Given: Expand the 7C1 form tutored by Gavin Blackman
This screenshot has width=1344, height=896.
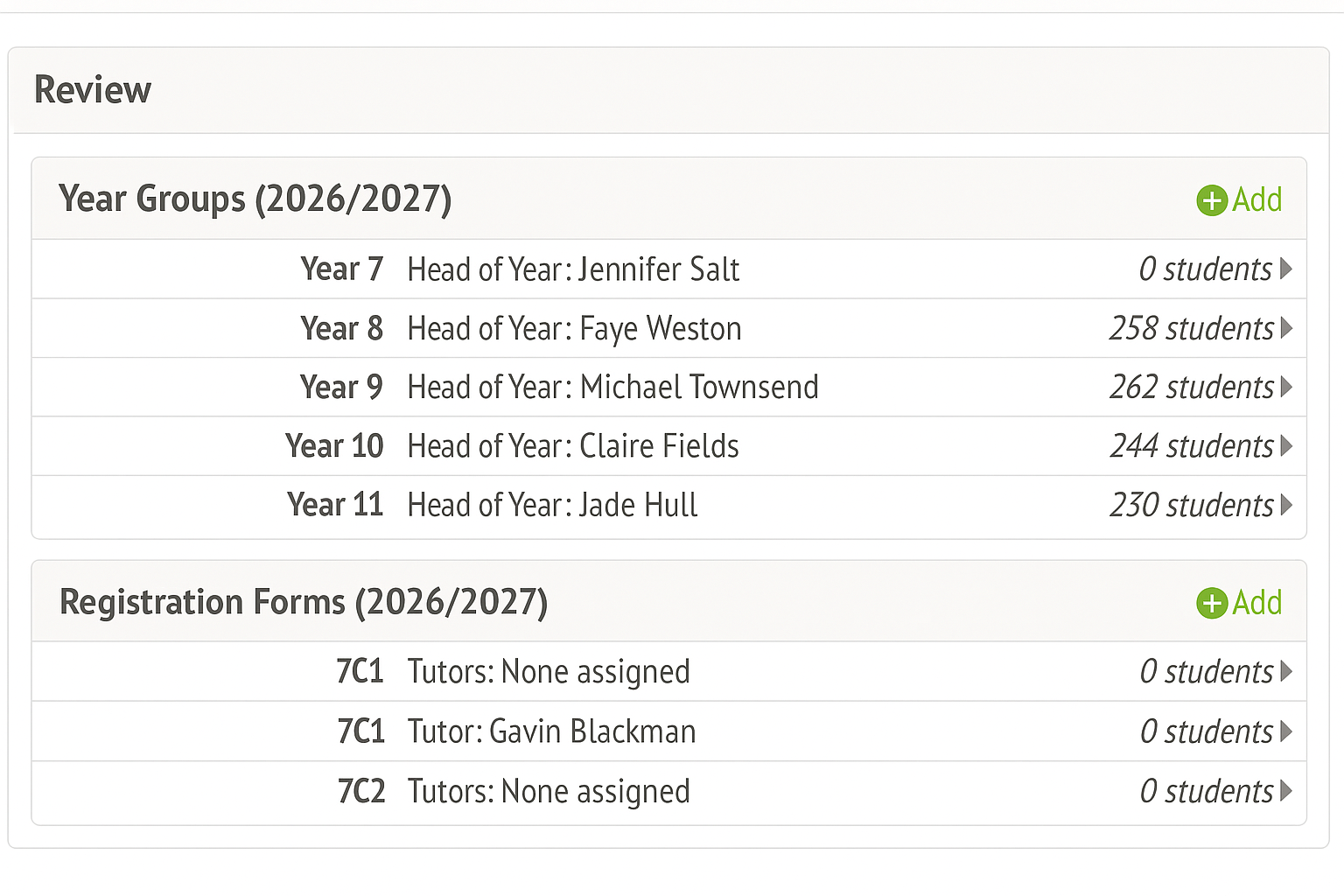Looking at the screenshot, I should coord(1286,731).
